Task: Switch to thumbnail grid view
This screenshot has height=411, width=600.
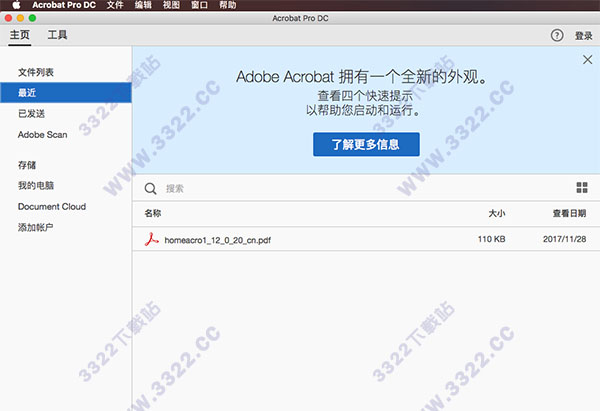Action: point(582,188)
